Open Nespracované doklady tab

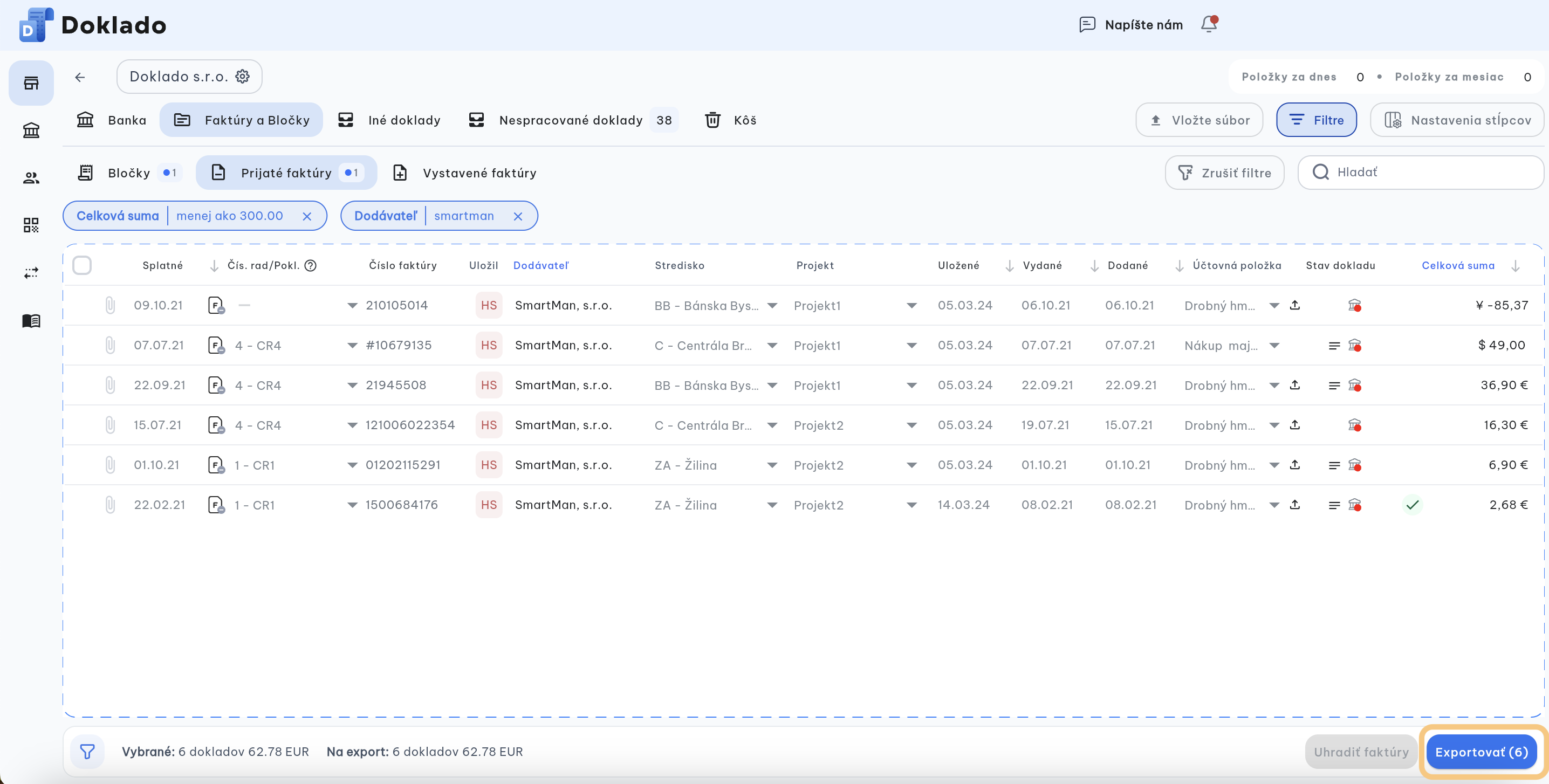(x=573, y=120)
